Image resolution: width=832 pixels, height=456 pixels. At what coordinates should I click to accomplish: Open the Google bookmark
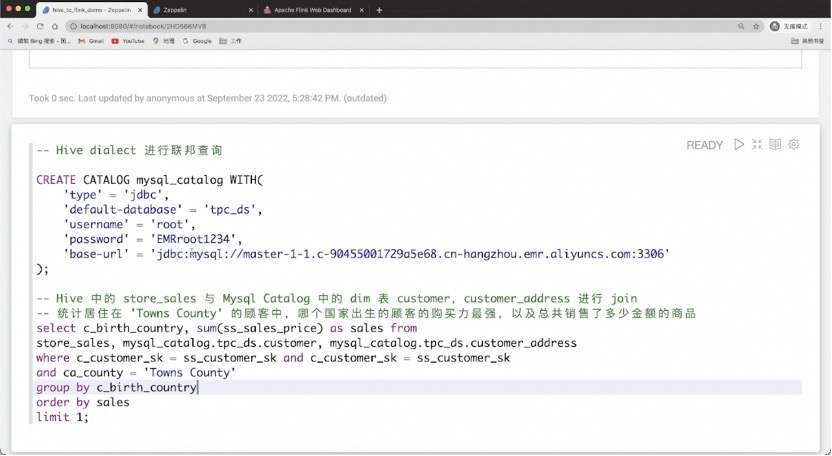[197, 41]
